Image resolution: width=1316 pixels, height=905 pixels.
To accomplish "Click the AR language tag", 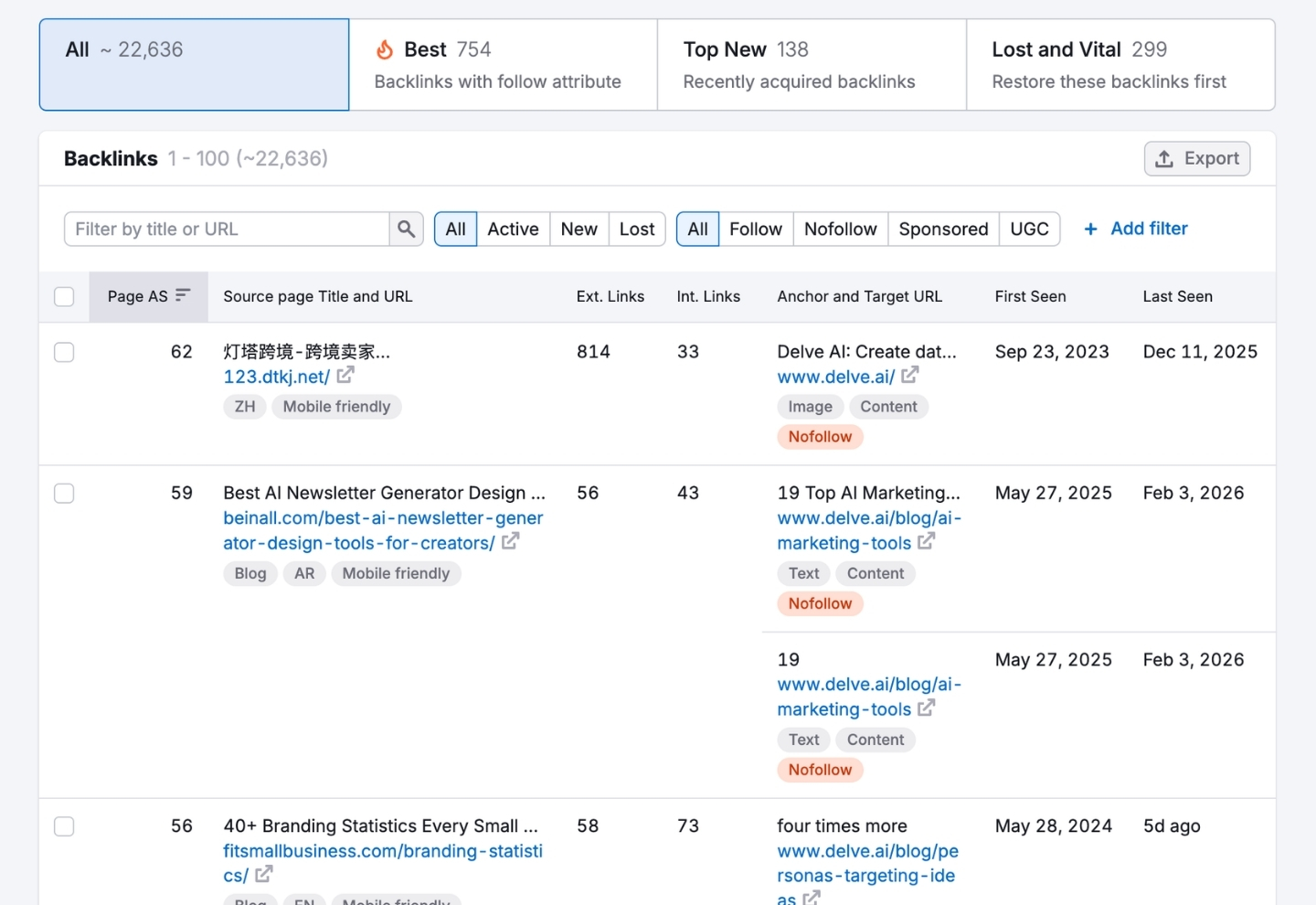I will (x=304, y=573).
